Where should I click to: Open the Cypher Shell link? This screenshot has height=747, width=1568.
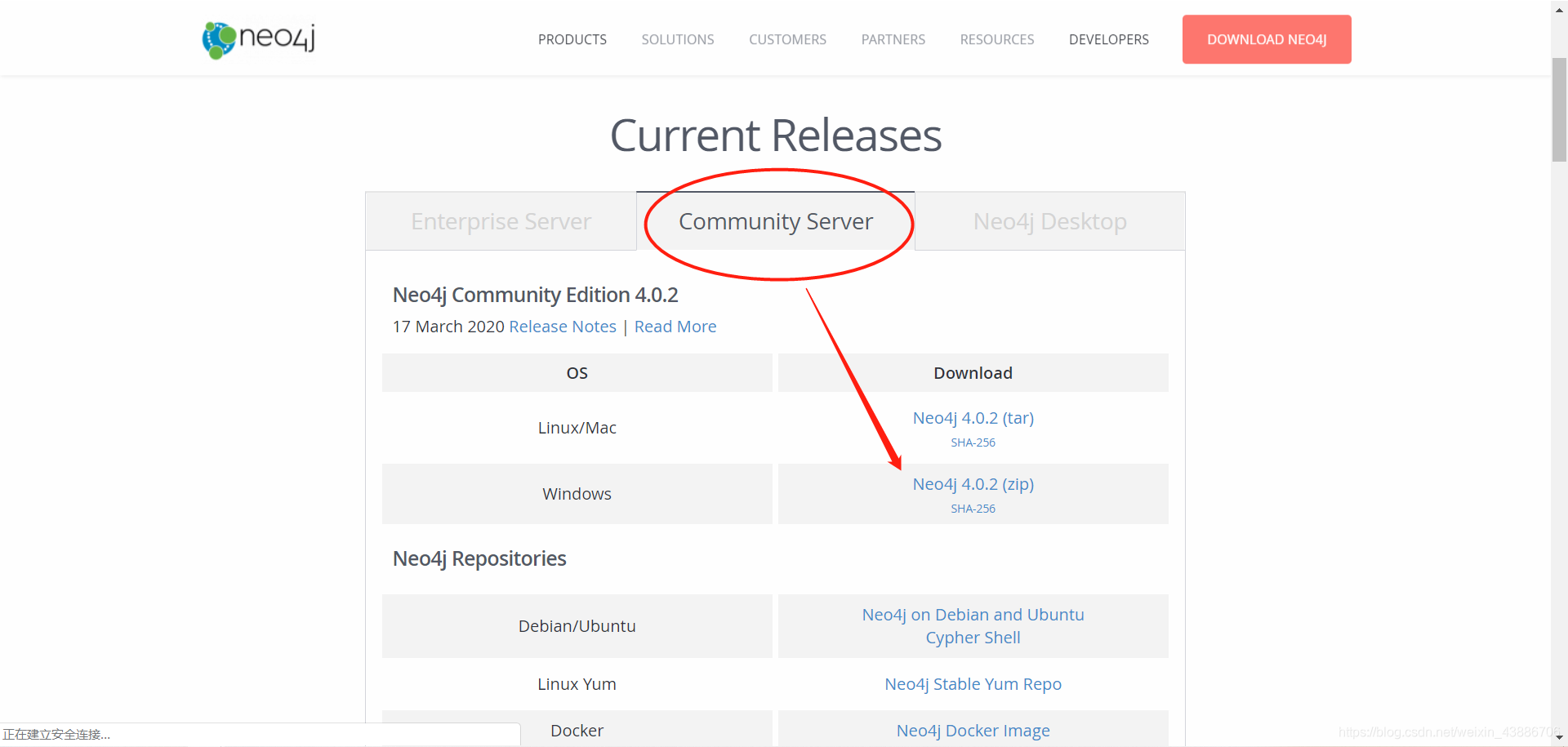coord(973,638)
